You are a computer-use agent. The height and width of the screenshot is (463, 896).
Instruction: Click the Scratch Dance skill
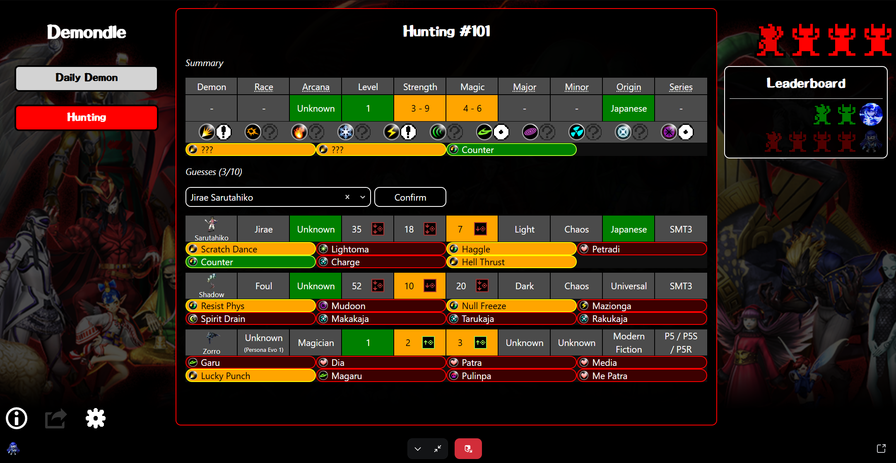pyautogui.click(x=250, y=249)
